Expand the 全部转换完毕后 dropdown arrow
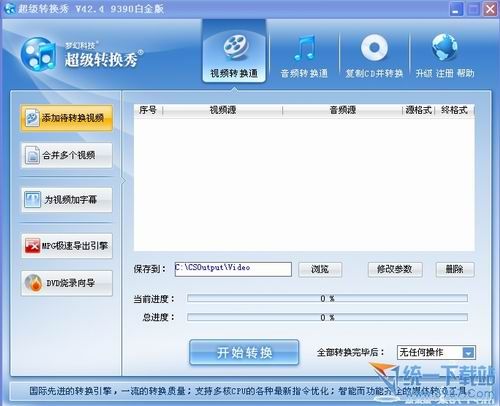 468,353
